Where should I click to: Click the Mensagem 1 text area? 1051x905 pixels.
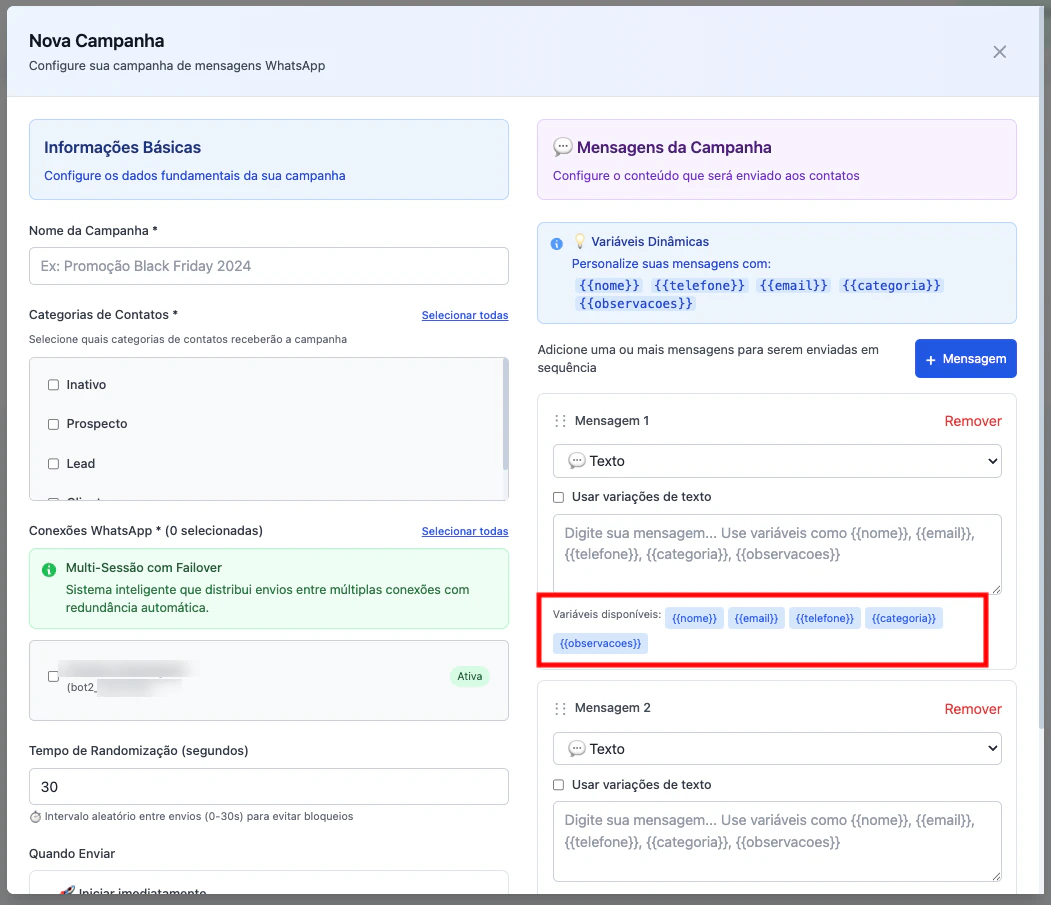pos(777,554)
